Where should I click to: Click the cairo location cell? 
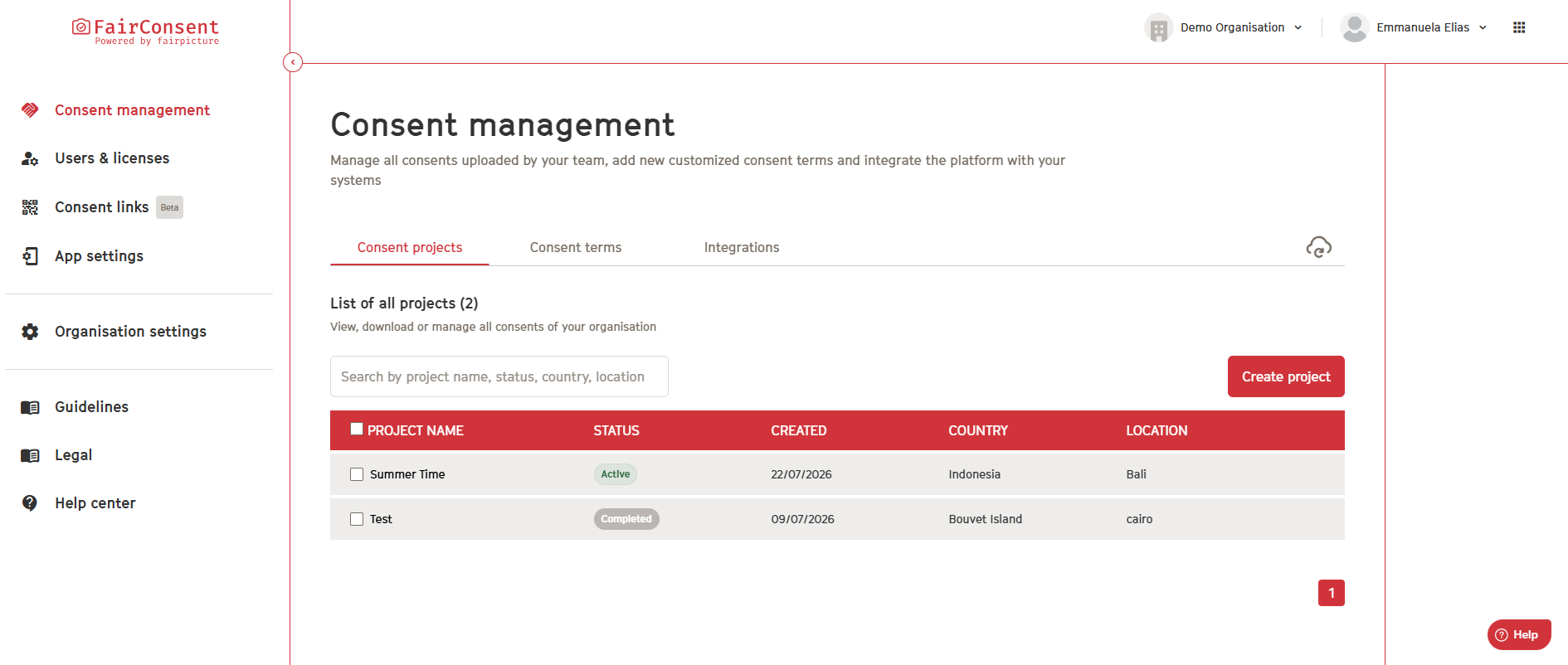[x=1139, y=519]
